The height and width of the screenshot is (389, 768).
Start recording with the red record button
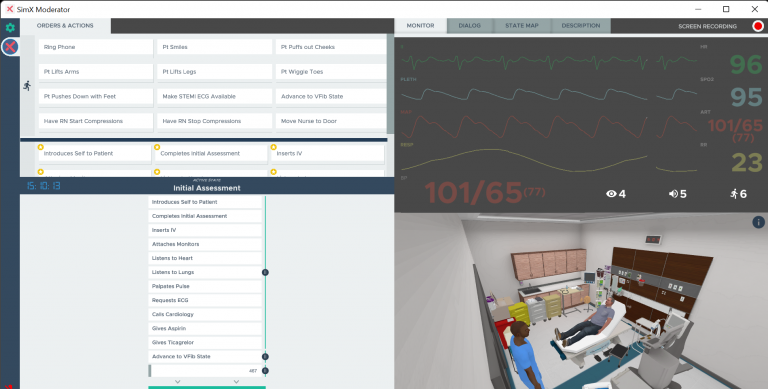pyautogui.click(x=758, y=26)
